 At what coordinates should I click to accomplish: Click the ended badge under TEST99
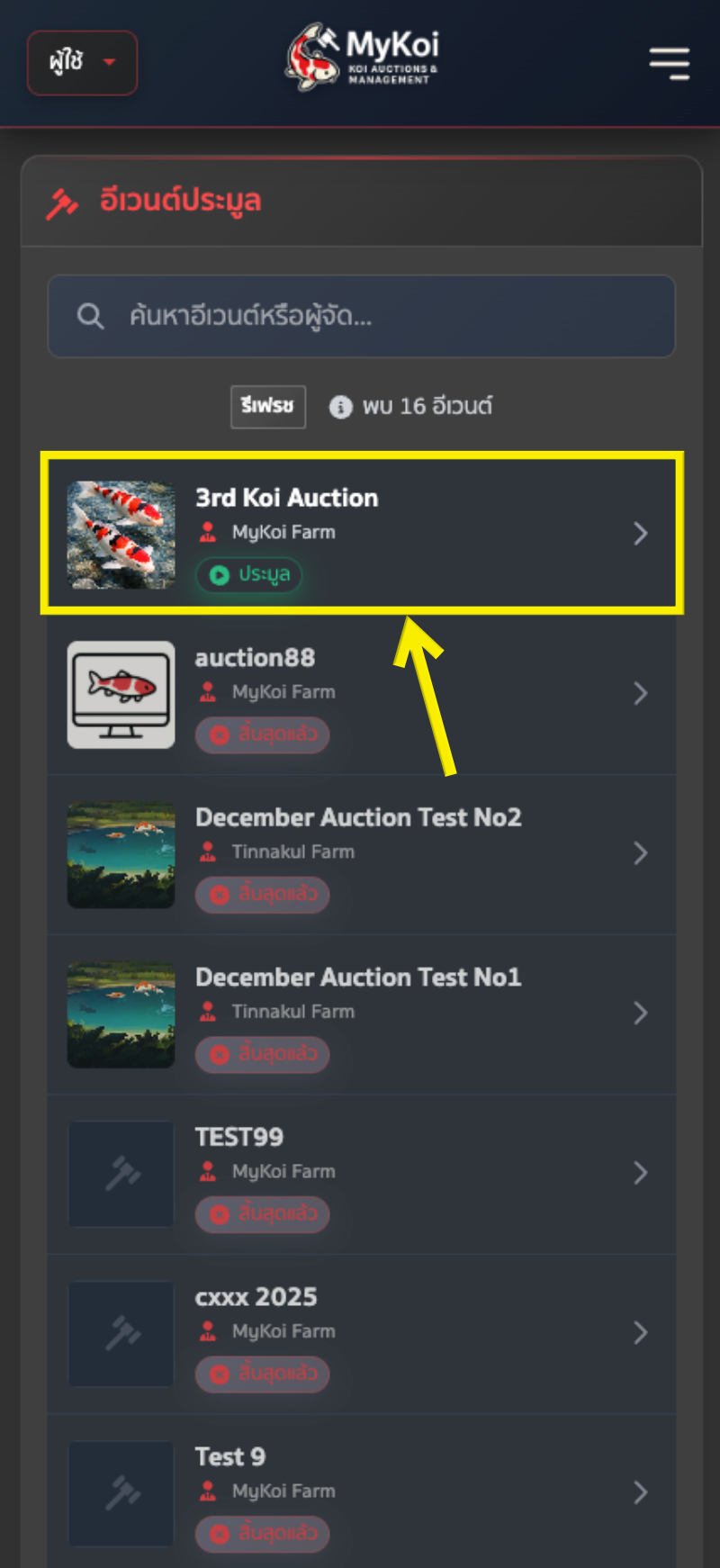263,1213
